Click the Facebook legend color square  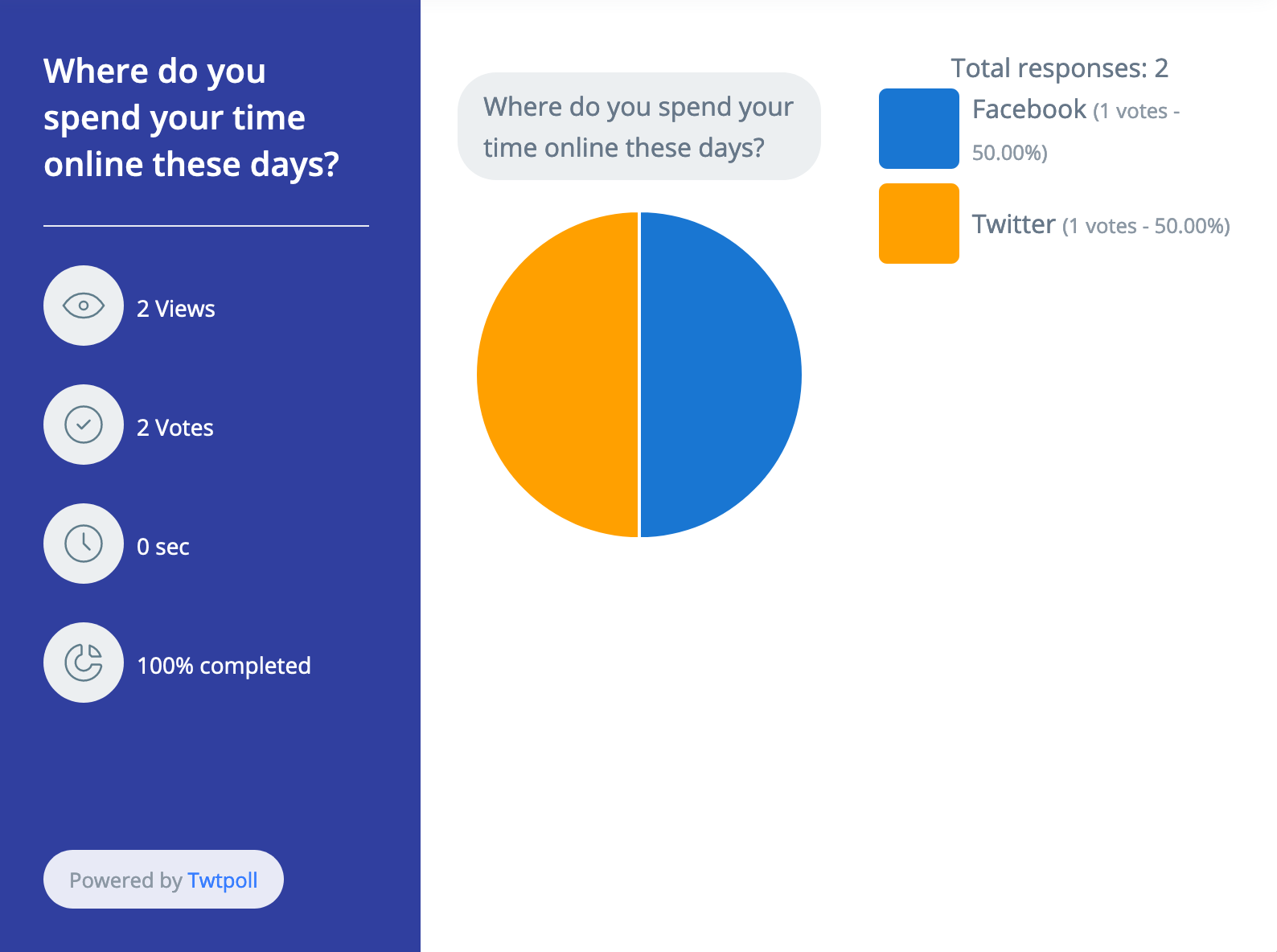pyautogui.click(x=918, y=128)
